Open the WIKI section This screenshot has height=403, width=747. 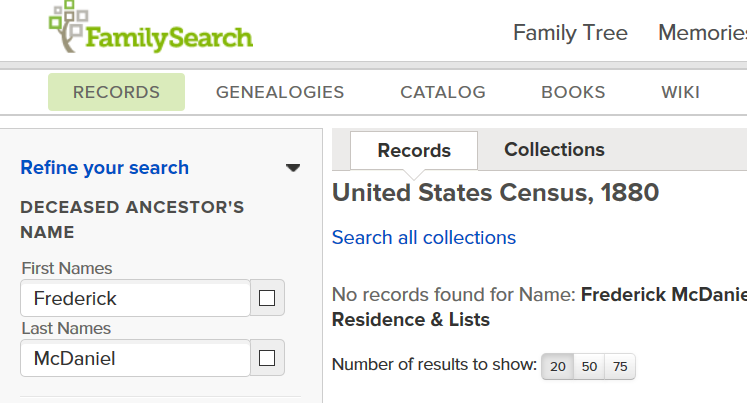pos(680,92)
